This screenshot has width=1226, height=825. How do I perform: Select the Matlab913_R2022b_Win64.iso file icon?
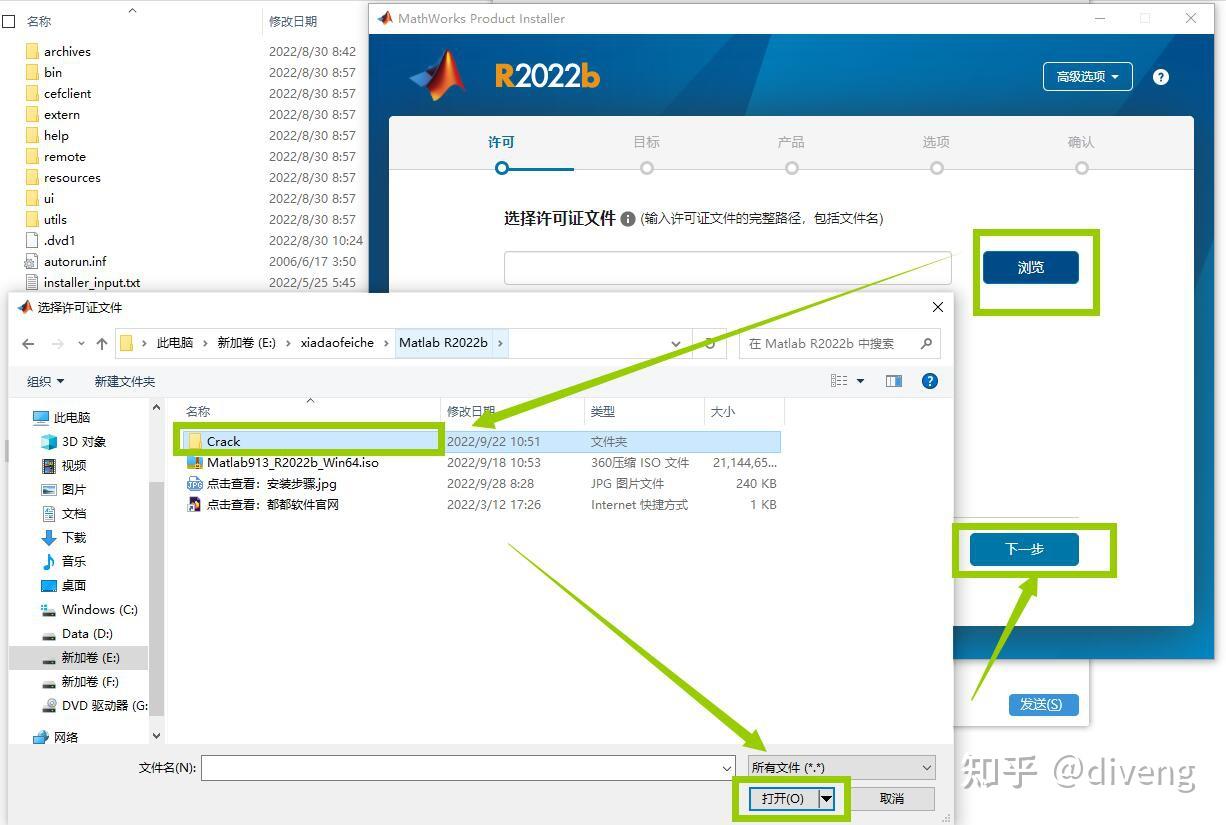pos(195,462)
